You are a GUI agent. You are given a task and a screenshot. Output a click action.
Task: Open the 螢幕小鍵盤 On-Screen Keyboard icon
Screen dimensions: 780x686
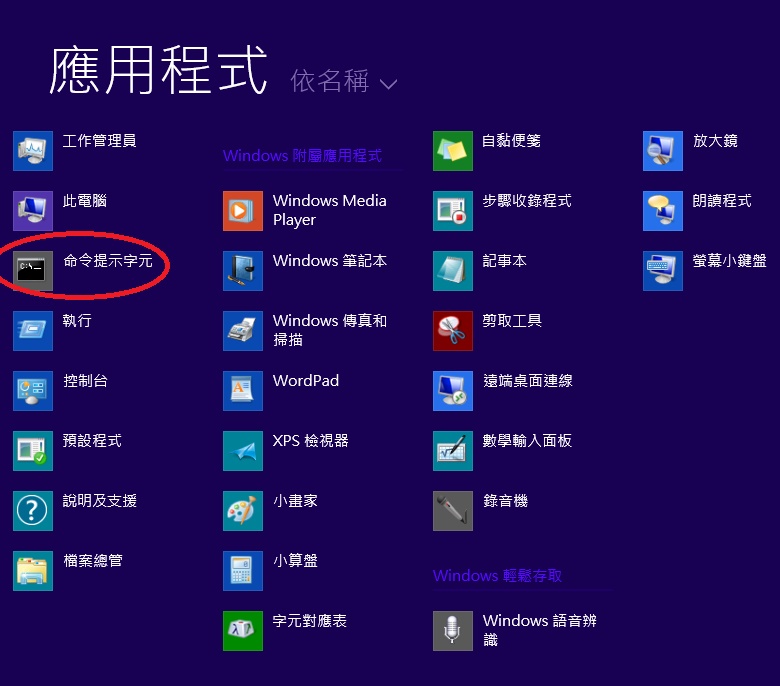(x=663, y=271)
